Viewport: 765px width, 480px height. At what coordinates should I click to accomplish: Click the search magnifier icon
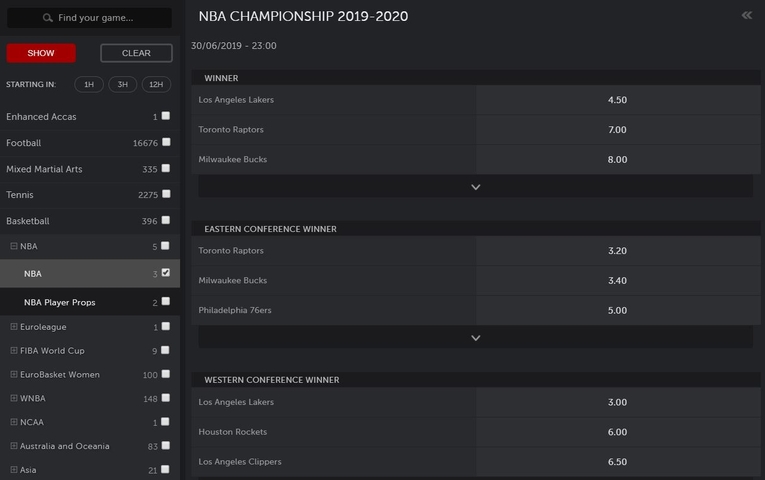pos(47,18)
